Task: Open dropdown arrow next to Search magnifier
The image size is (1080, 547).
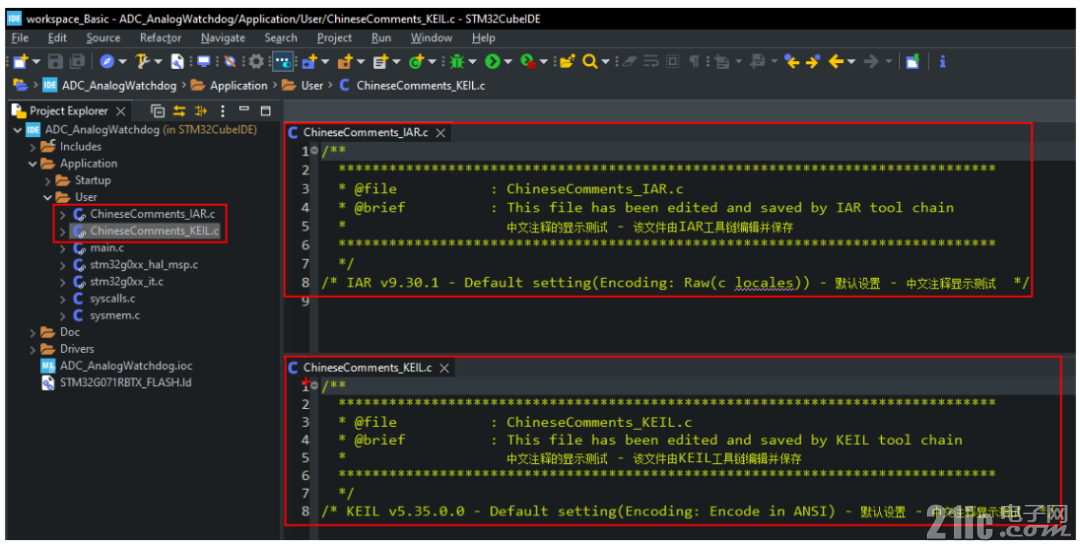Action: [x=605, y=62]
